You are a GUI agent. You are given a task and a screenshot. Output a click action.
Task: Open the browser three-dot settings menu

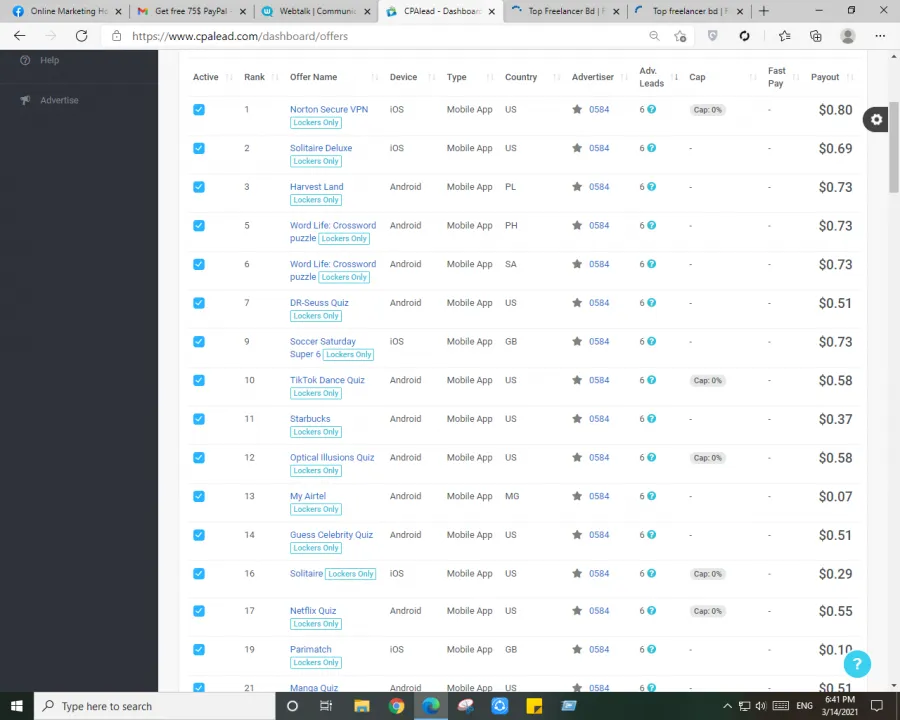[880, 36]
